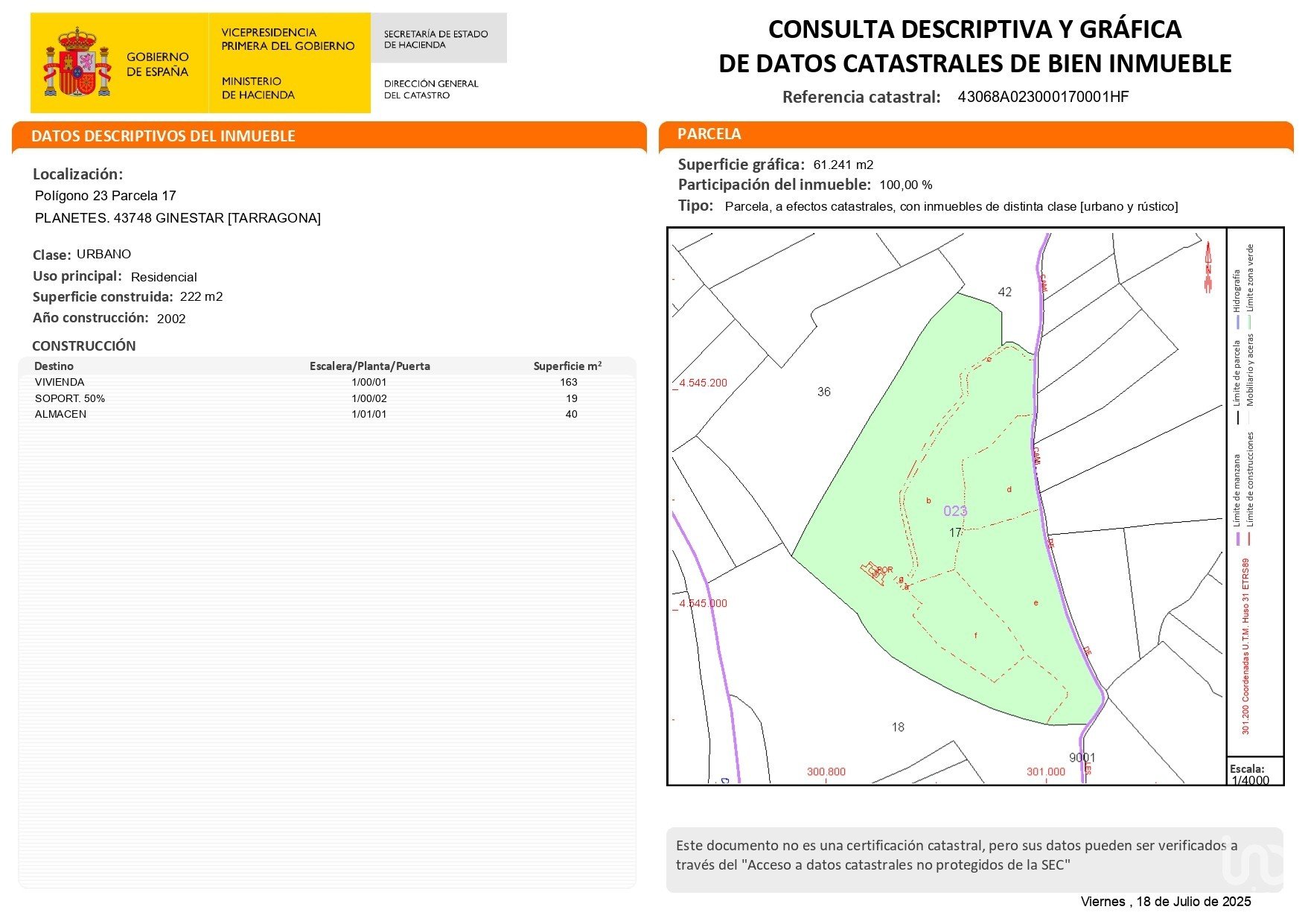
Task: Click the watermark logo beside the disclaimer
Action: (1254, 862)
